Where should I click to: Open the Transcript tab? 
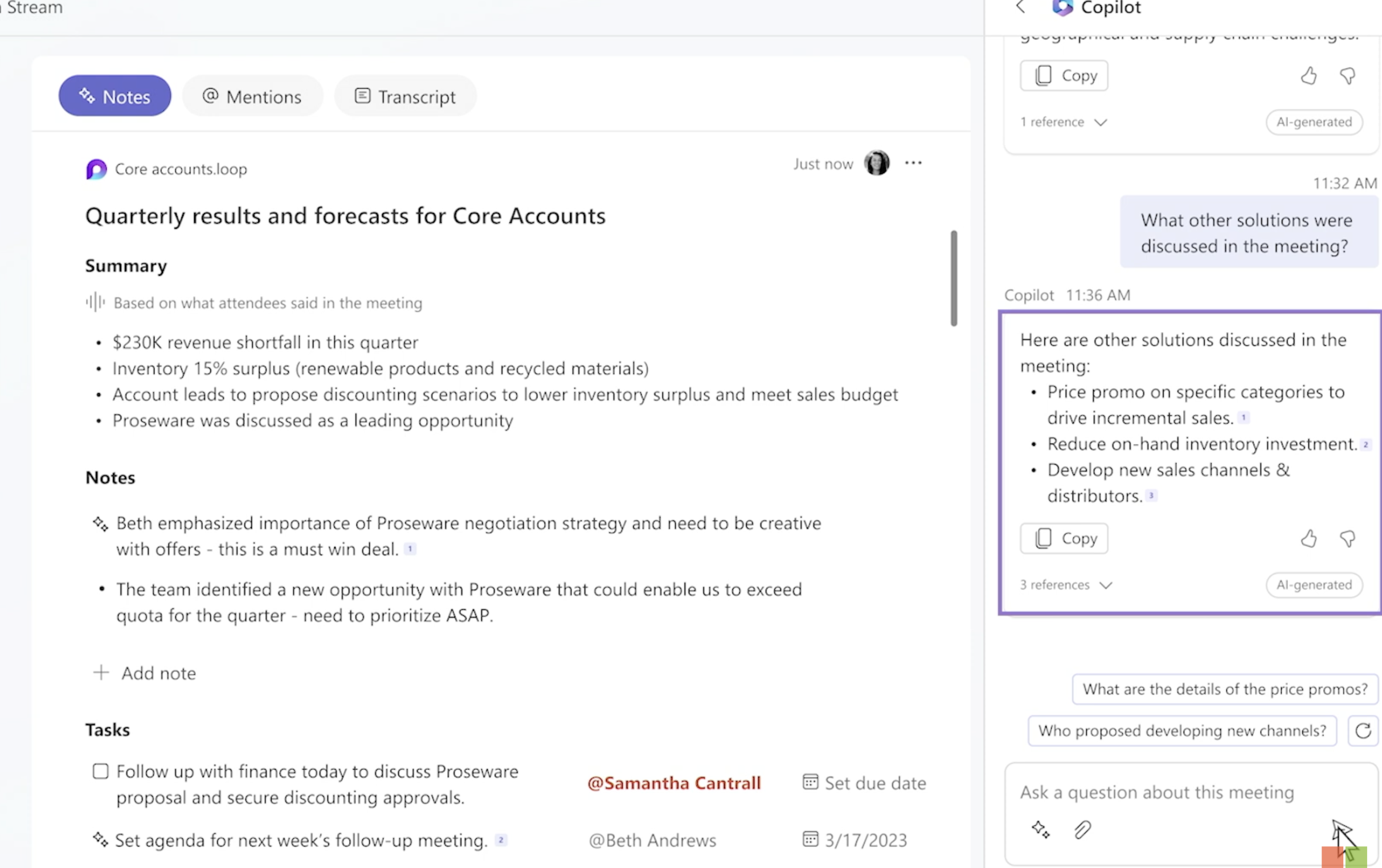(x=405, y=96)
